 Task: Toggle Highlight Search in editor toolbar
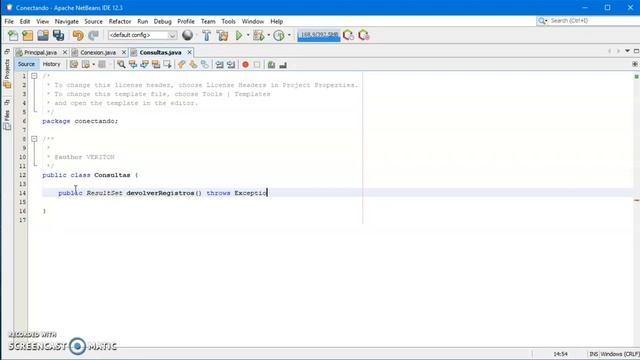pyautogui.click(x=156, y=64)
